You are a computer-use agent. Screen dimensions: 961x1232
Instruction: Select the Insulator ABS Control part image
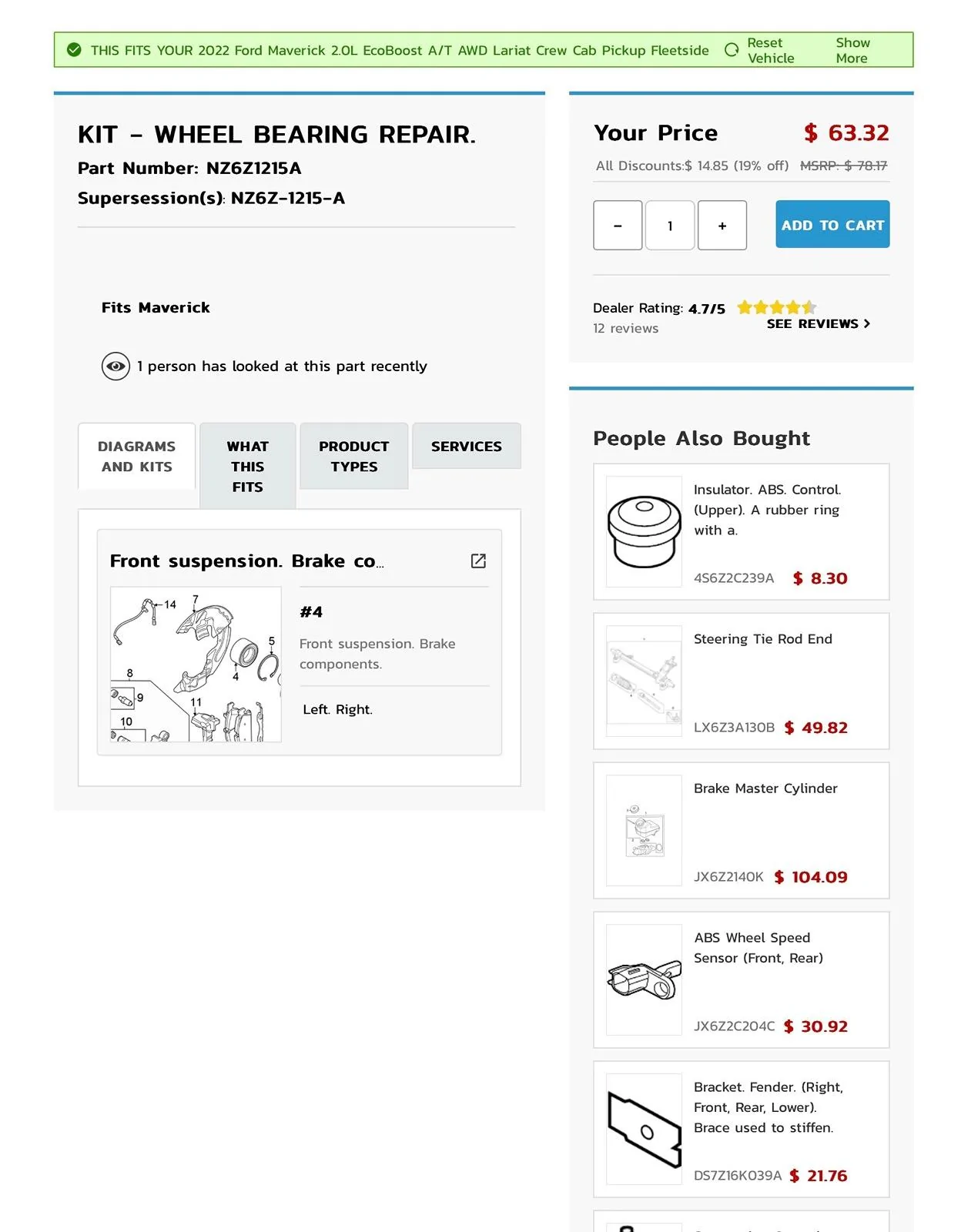[644, 531]
